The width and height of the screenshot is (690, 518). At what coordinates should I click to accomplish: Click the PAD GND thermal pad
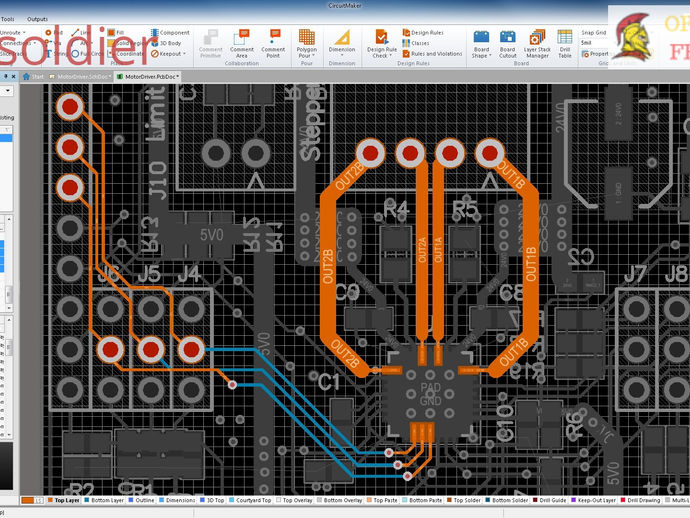pyautogui.click(x=430, y=394)
